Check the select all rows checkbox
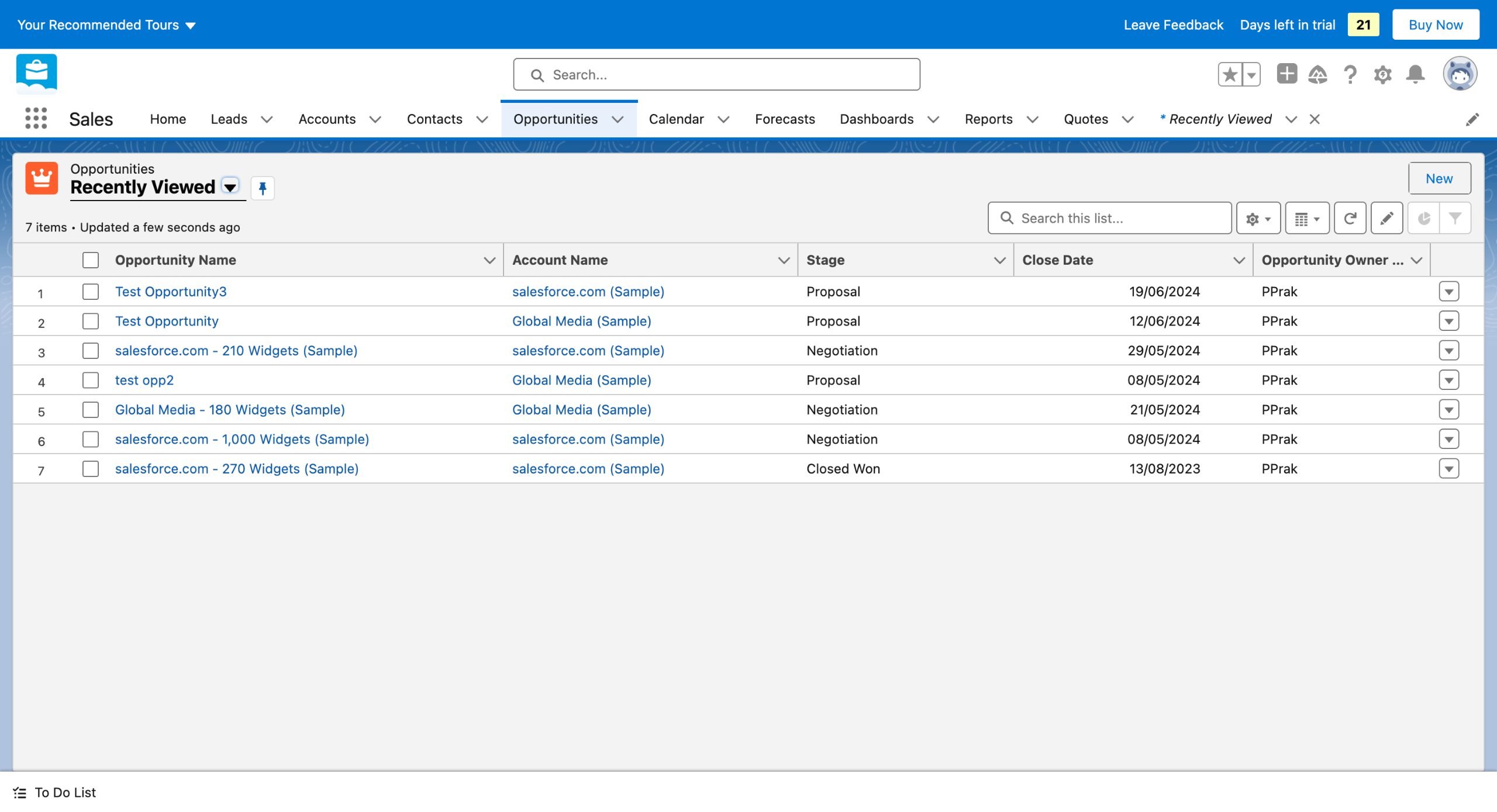 (91, 260)
